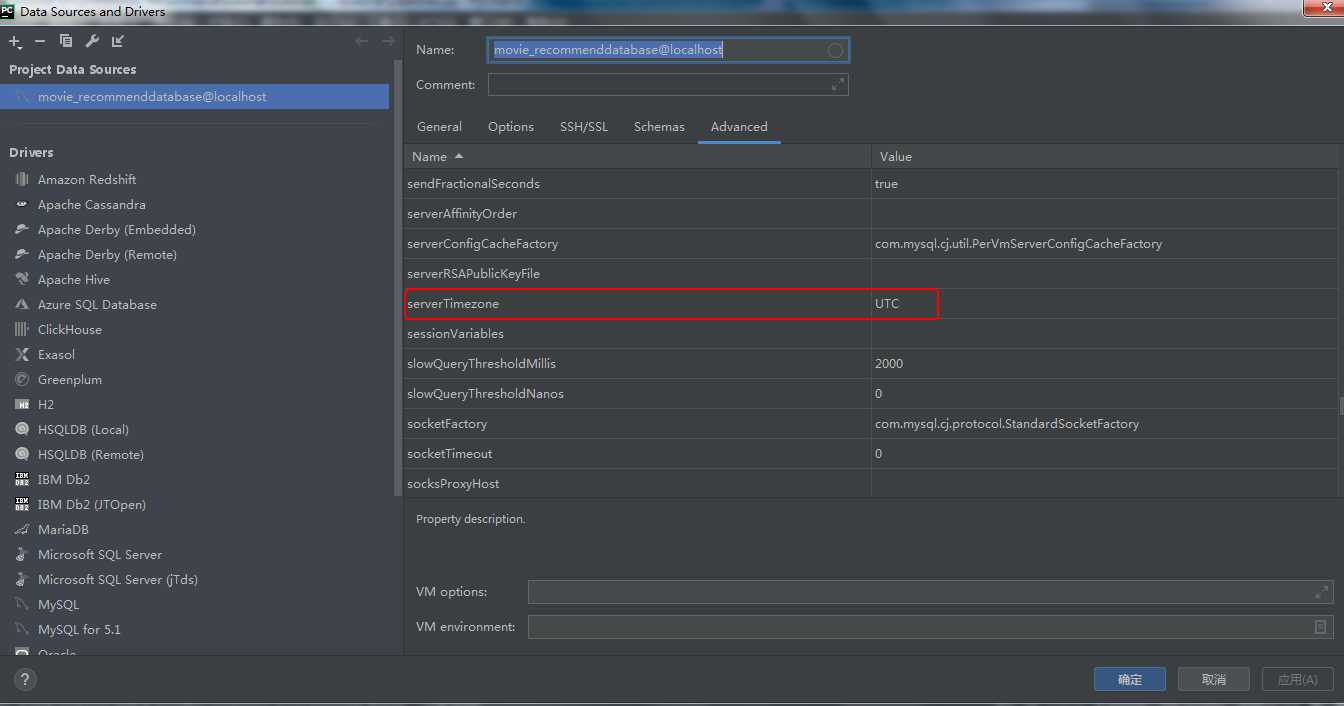1344x706 pixels.
Task: Edit the serverTimezone value UTC
Action: click(1104, 304)
